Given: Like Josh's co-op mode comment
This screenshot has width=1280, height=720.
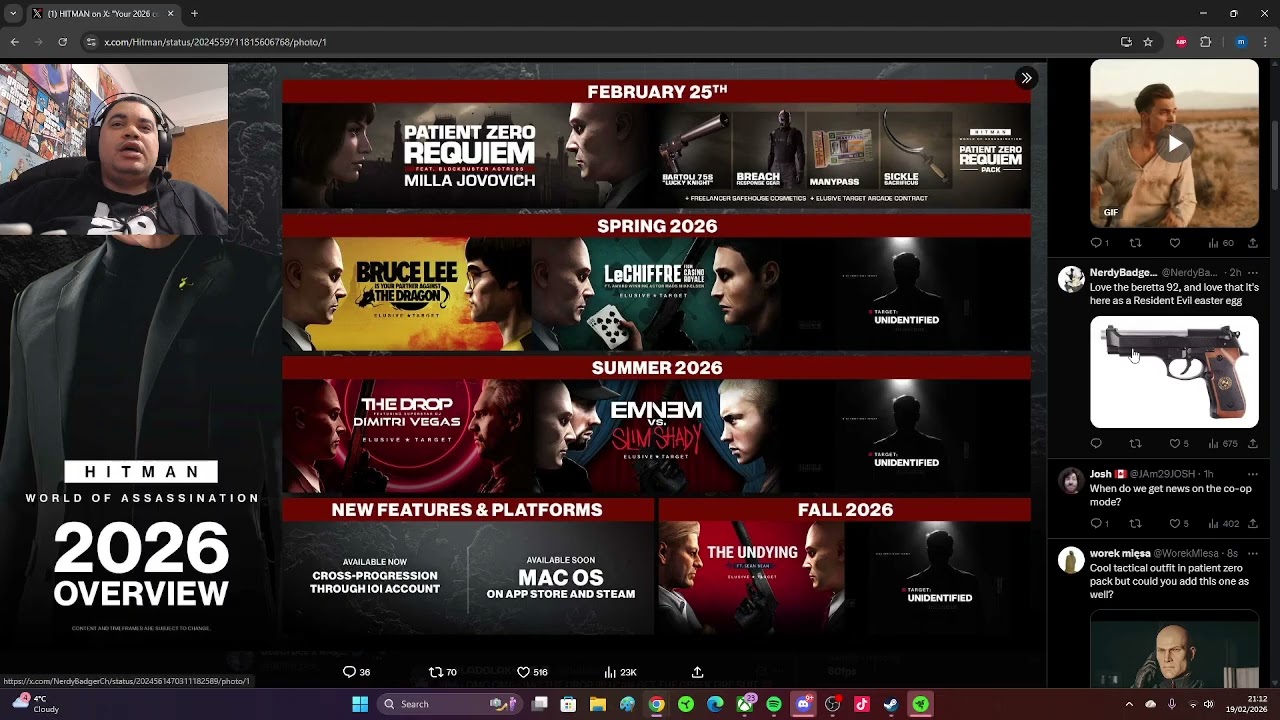Looking at the screenshot, I should 1179,523.
